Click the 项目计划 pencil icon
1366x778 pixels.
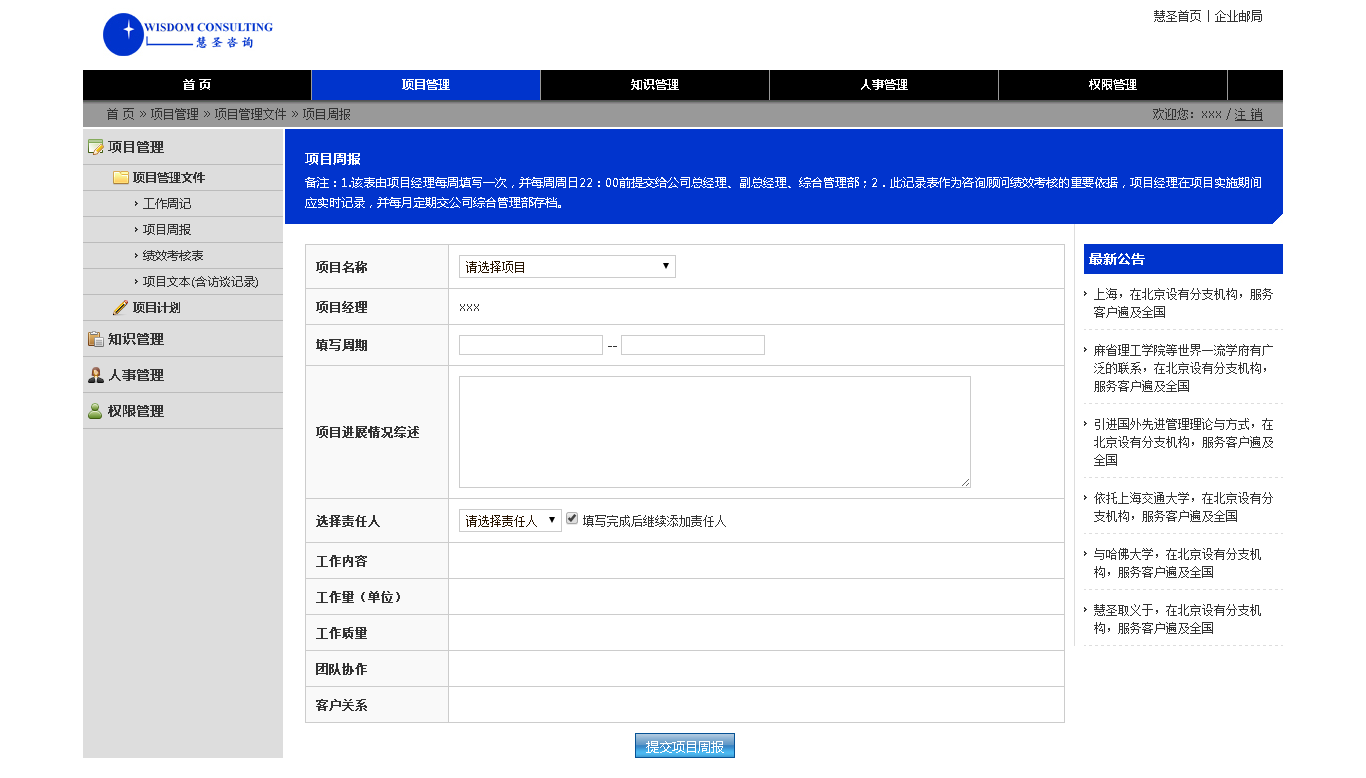(x=121, y=308)
